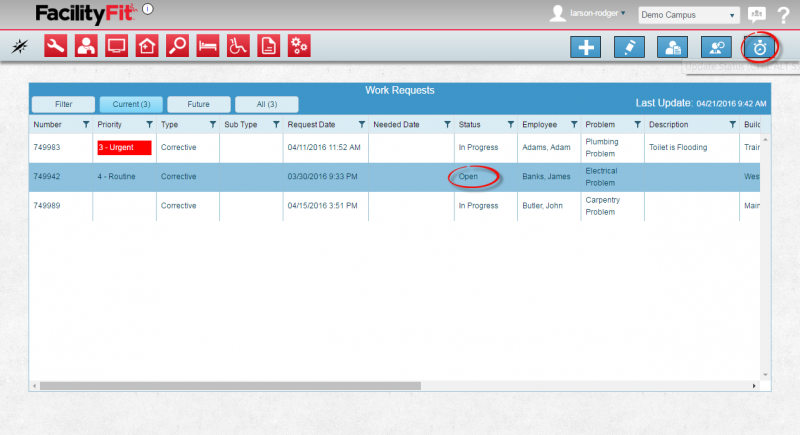Click the 04/15/2016 3:51 PM request date
800x435 pixels.
tap(322, 206)
